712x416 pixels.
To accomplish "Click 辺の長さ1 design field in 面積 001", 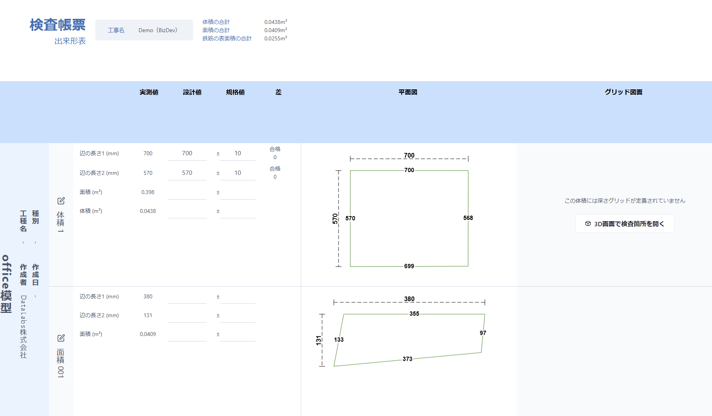I will tap(187, 297).
